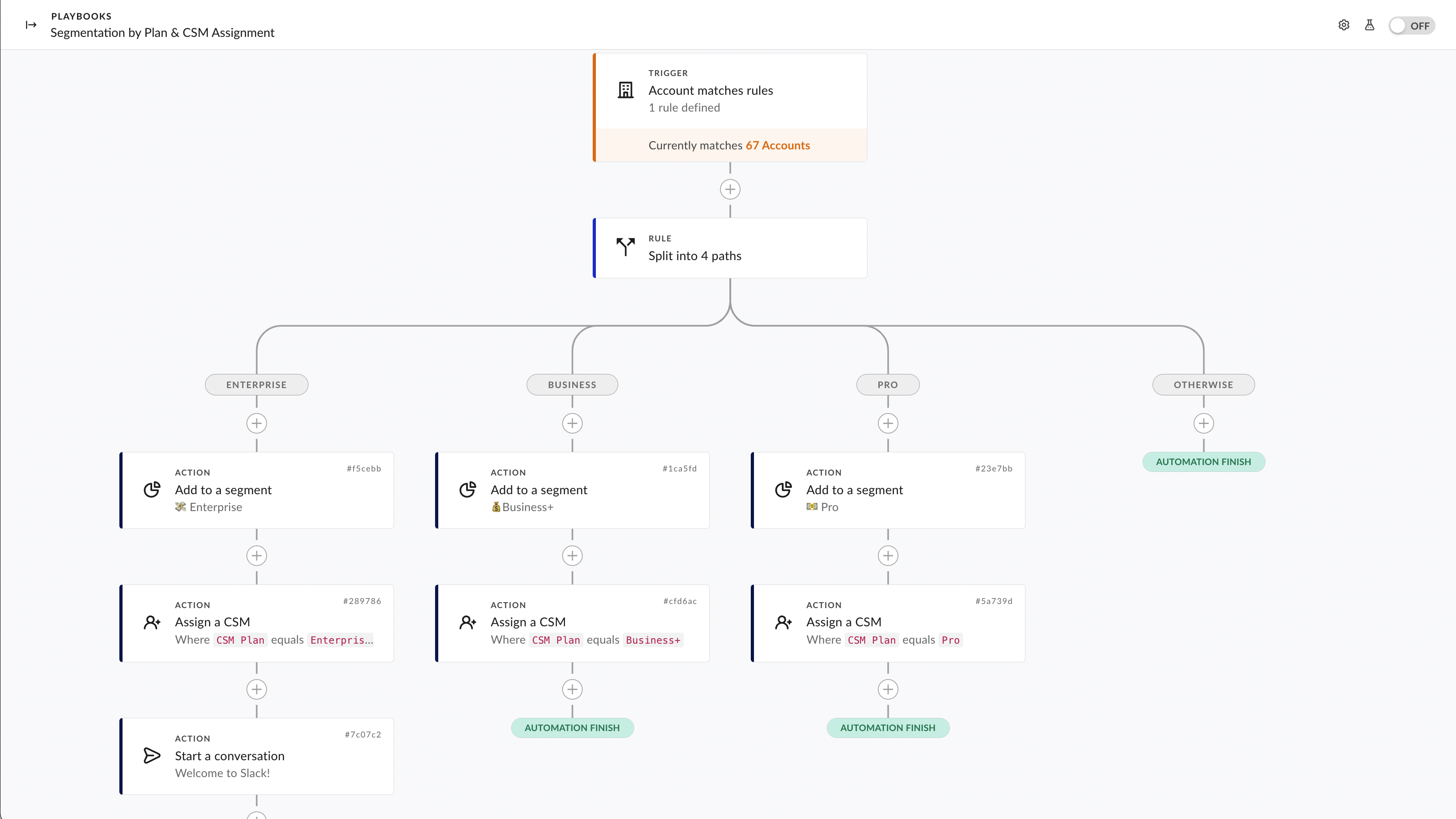This screenshot has width=1456, height=819.
Task: Select the PRO path label
Action: [887, 384]
